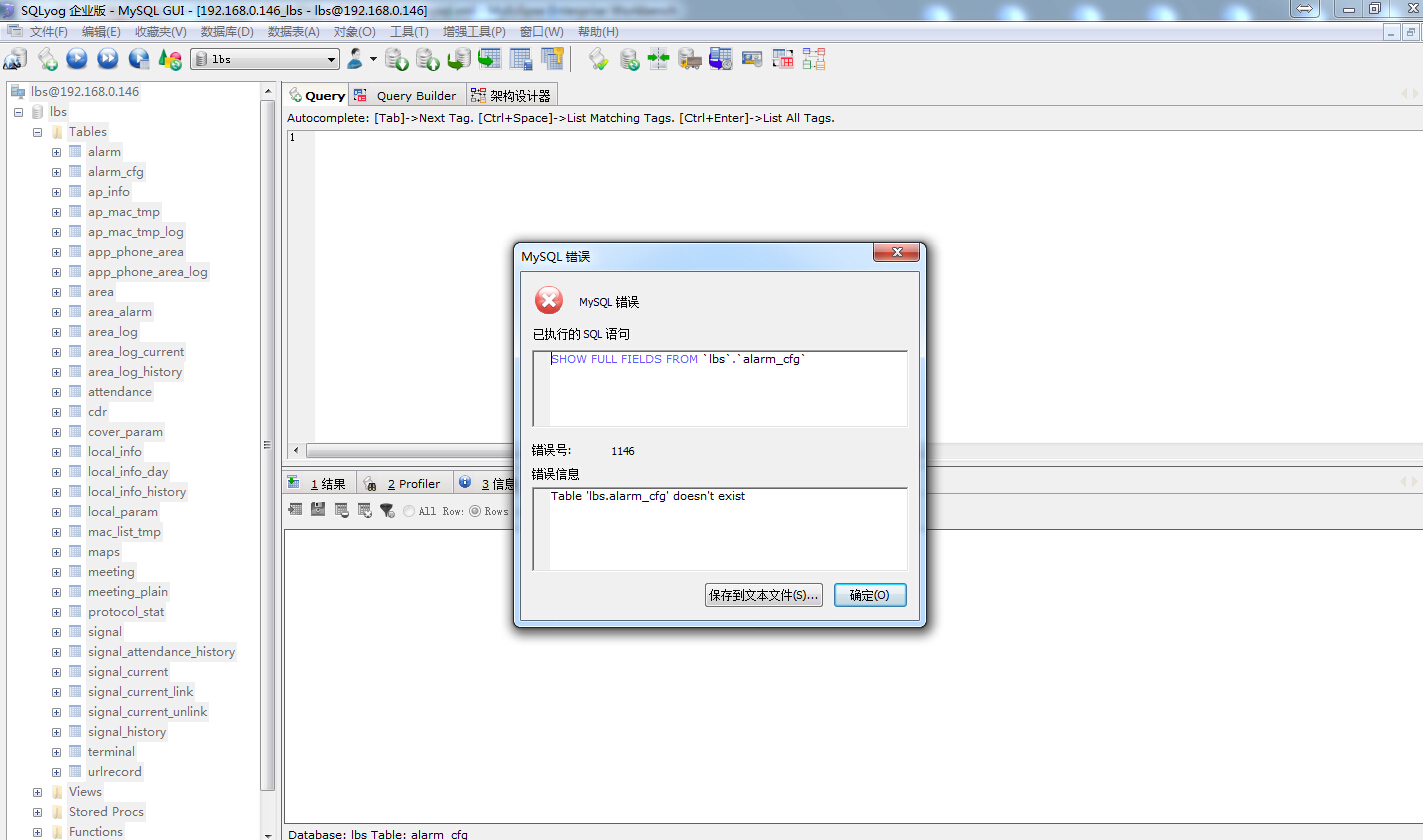
Task: Switch to the 架构设计器 tab
Action: (x=511, y=96)
